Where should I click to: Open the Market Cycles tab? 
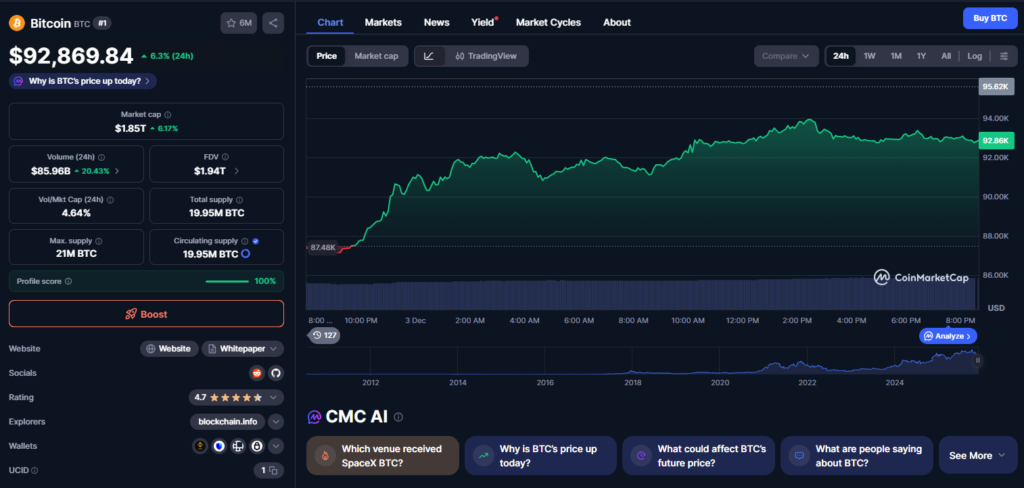[x=549, y=22]
